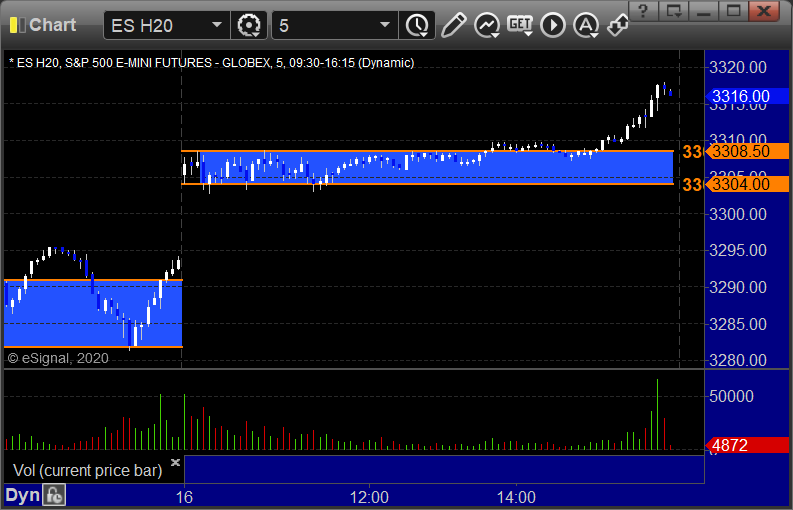This screenshot has height=510, width=793.
Task: Start bar replay with the play icon
Action: [553, 25]
